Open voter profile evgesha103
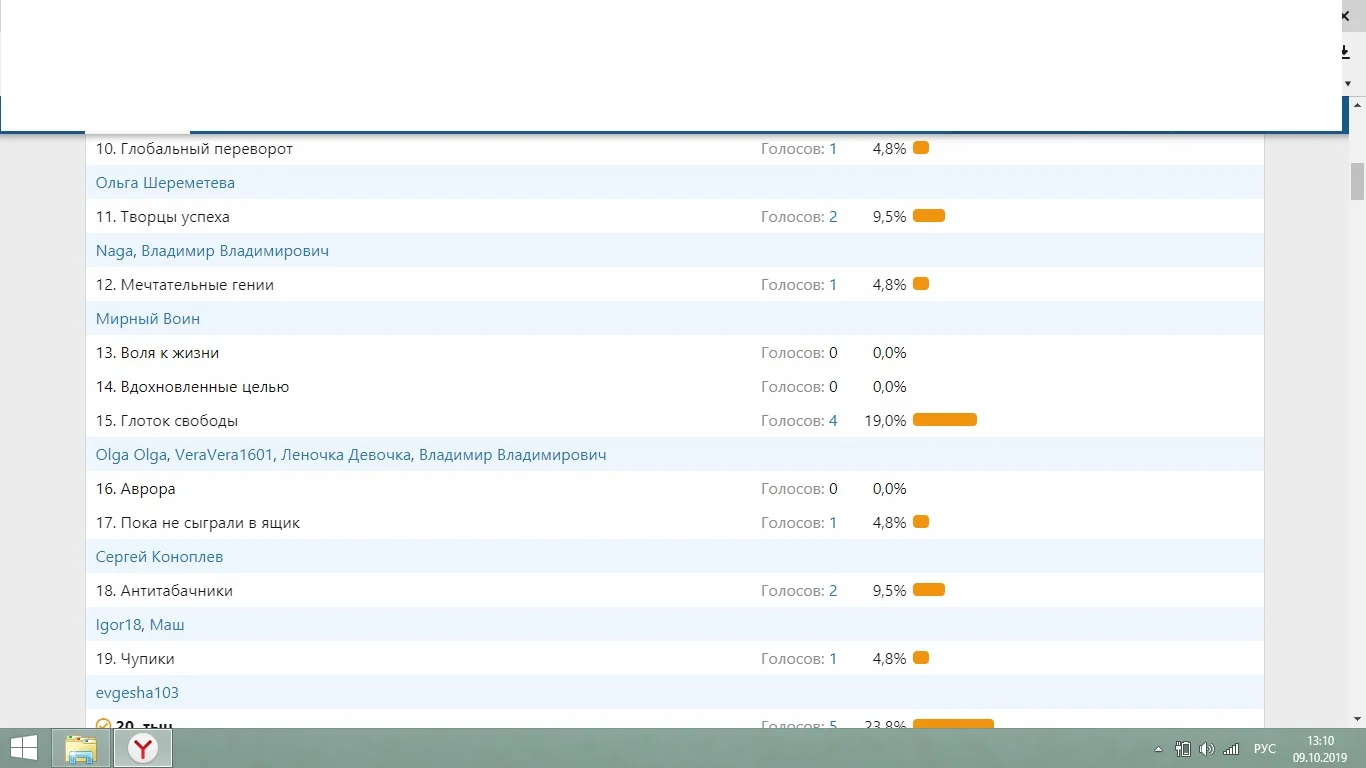Image resolution: width=1366 pixels, height=768 pixels. point(137,693)
